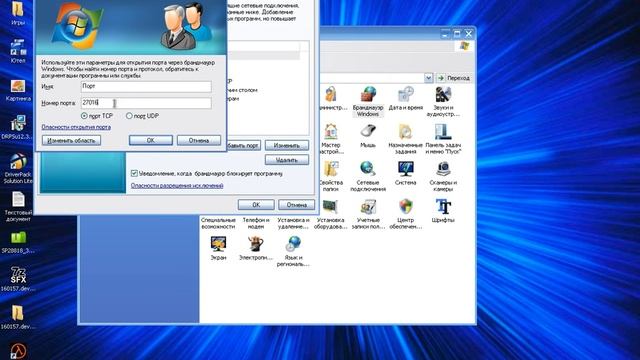Screen dimensions: 640x360
Task: Open Язык и региональные стандарты icon
Action: point(293,251)
